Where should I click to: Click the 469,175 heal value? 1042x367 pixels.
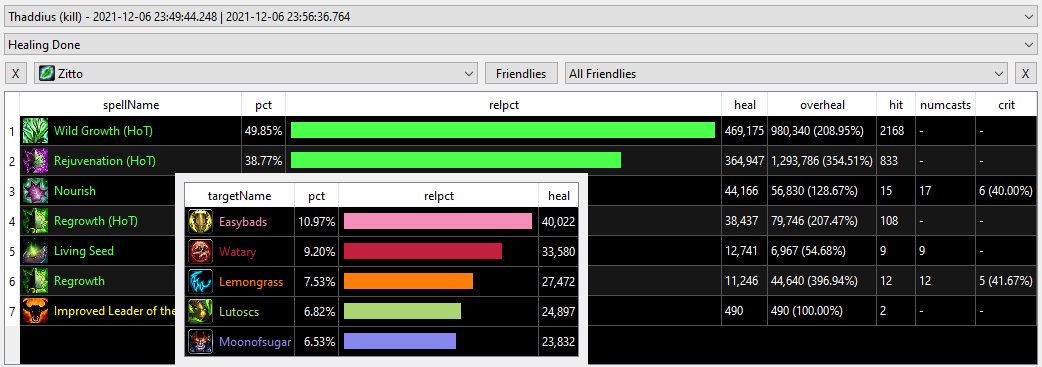coord(744,131)
